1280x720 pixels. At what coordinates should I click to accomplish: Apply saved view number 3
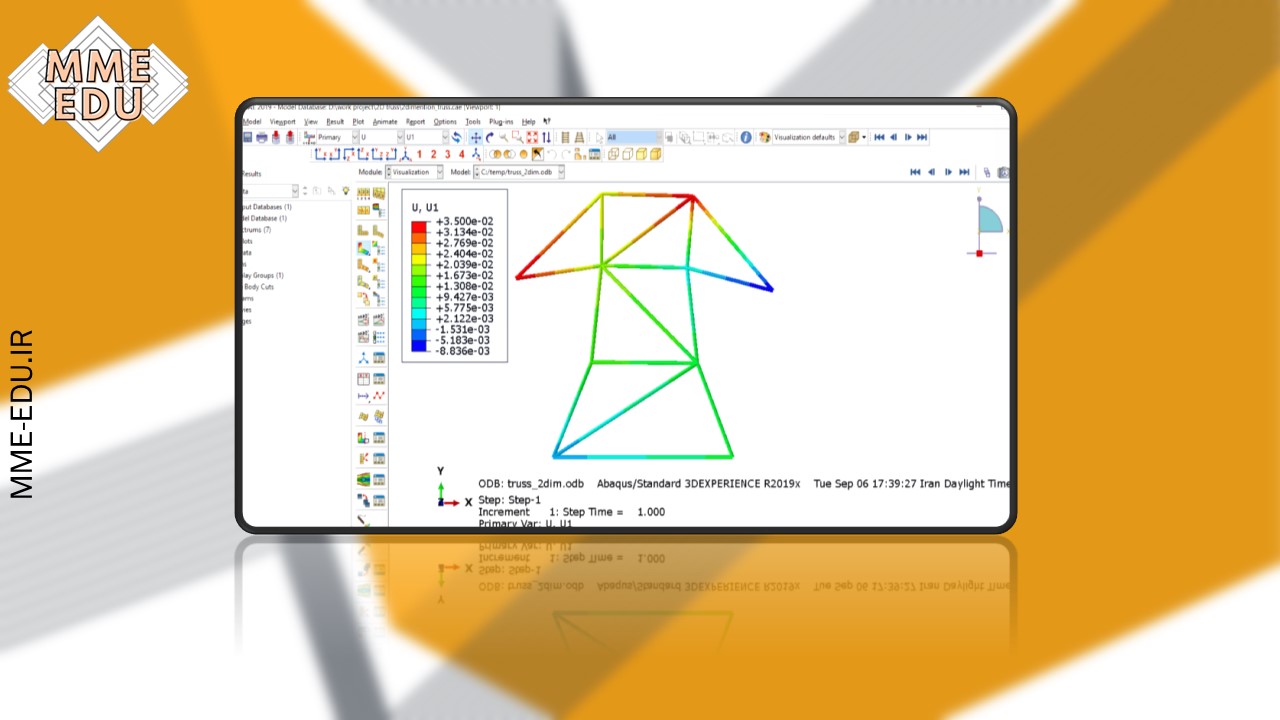(x=447, y=155)
